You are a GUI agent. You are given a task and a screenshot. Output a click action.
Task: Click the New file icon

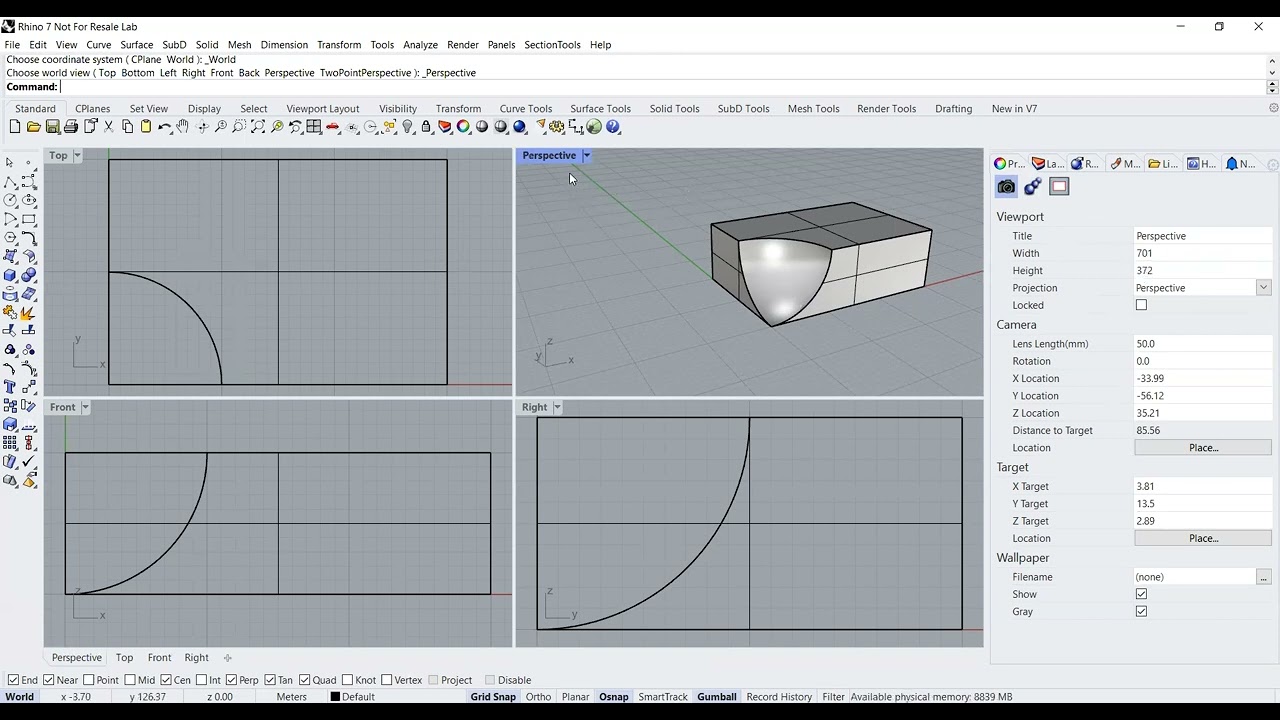point(14,127)
